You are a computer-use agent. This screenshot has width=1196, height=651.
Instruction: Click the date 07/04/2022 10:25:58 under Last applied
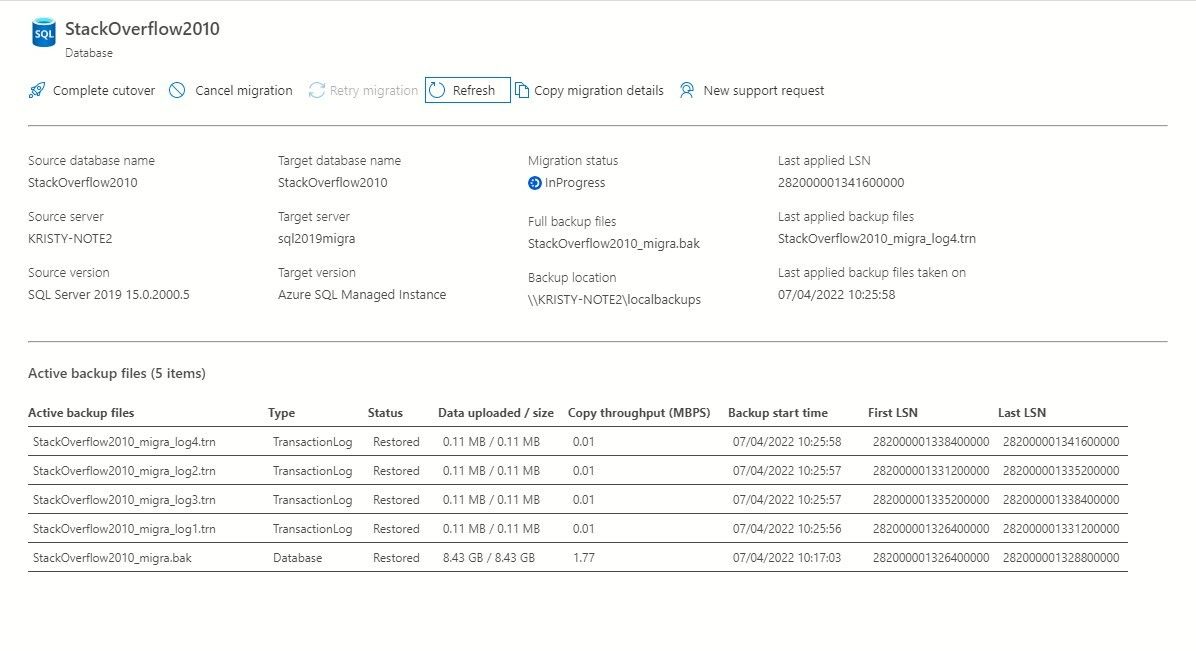tap(837, 295)
